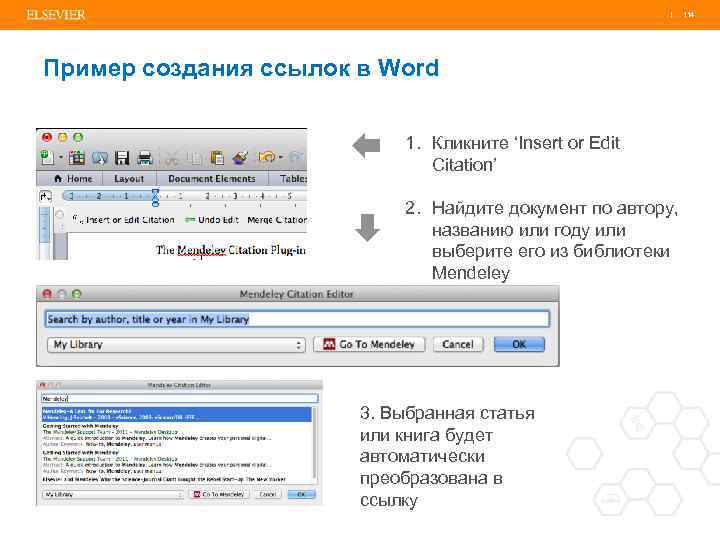Close the results Citation Editor with red button
This screenshot has height=540, width=720.
pos(43,385)
